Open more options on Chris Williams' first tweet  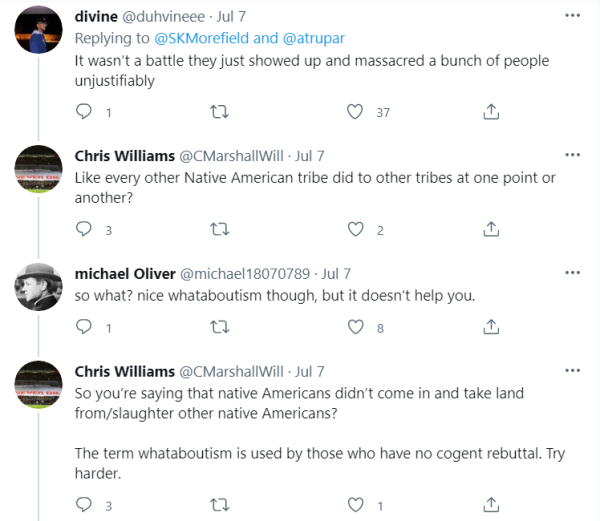(x=572, y=155)
